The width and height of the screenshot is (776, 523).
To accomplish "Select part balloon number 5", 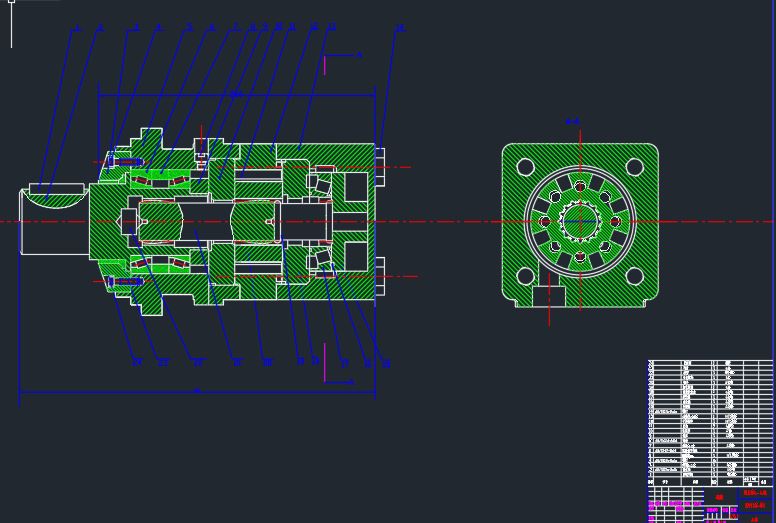I will click(189, 28).
